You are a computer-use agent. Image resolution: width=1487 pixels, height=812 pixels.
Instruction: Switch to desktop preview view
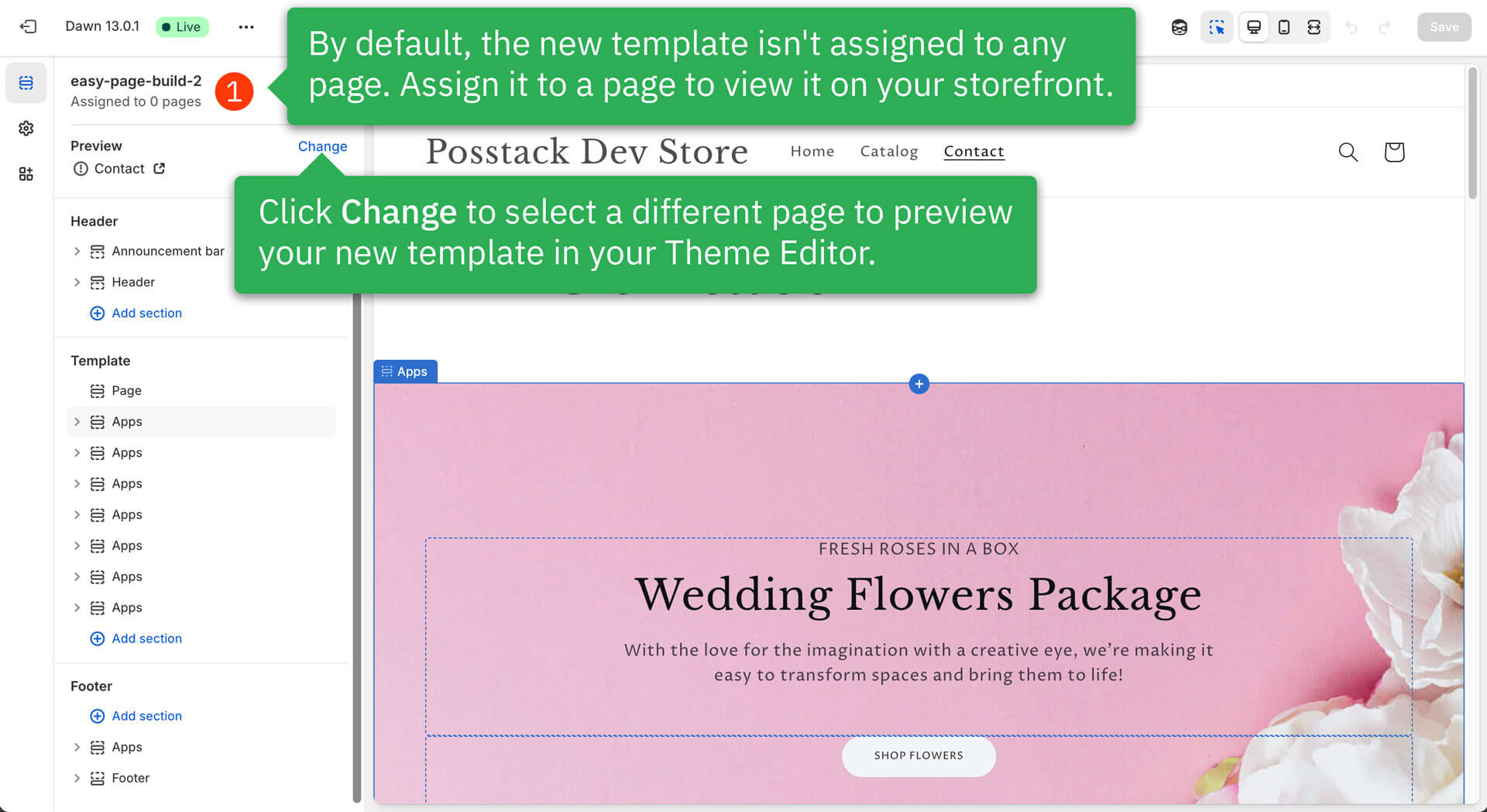[1254, 27]
